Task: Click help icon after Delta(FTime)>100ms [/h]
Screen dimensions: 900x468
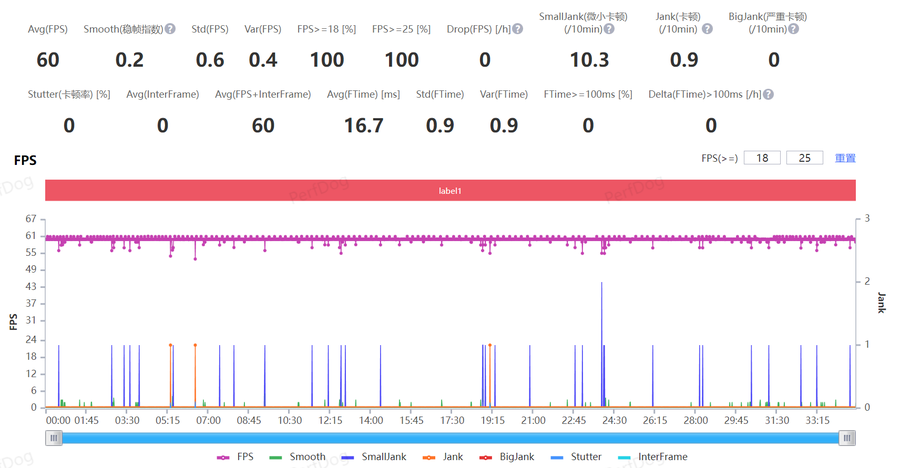Action: 769,95
